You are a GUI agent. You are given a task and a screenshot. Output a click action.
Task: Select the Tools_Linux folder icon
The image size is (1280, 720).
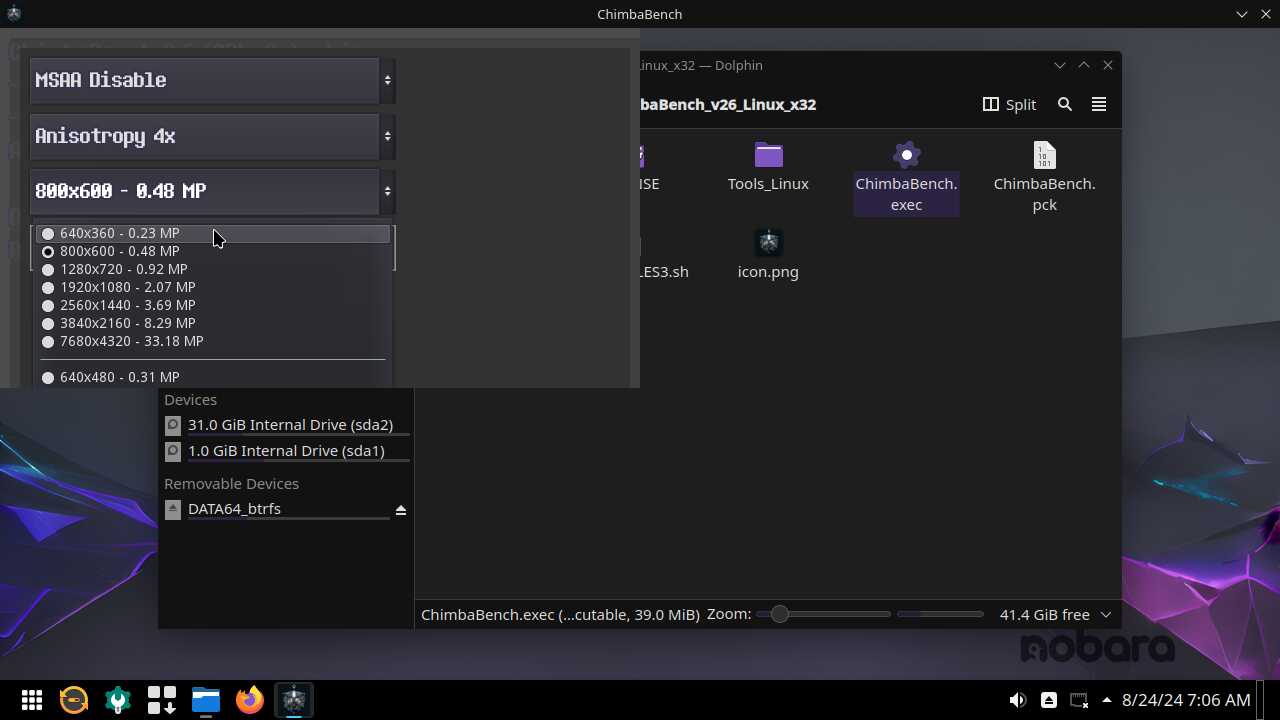pyautogui.click(x=768, y=155)
